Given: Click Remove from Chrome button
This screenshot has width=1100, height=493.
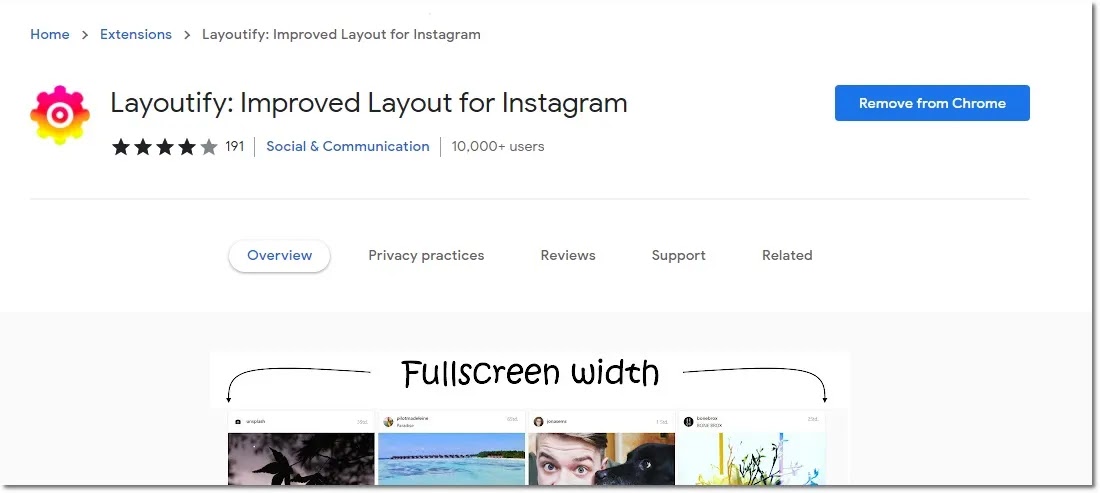Looking at the screenshot, I should (x=932, y=103).
